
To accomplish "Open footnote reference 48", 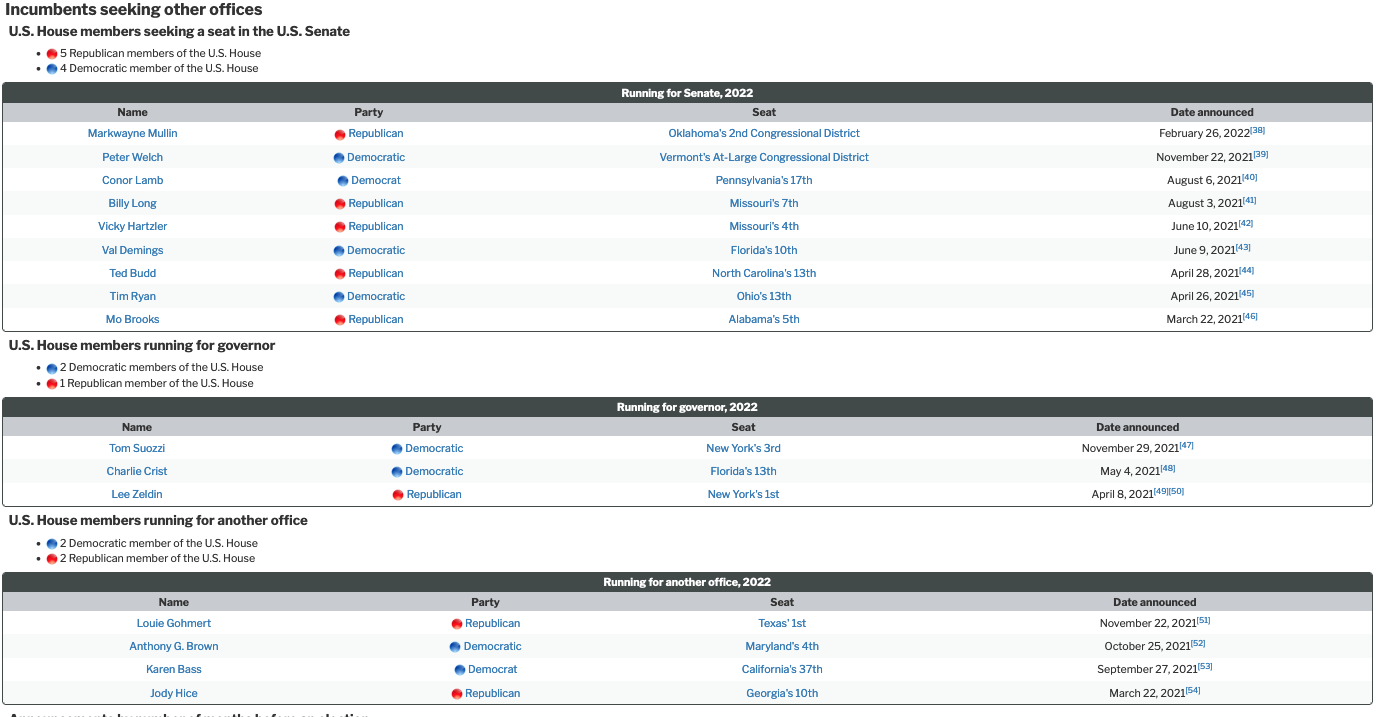I will [x=1168, y=468].
